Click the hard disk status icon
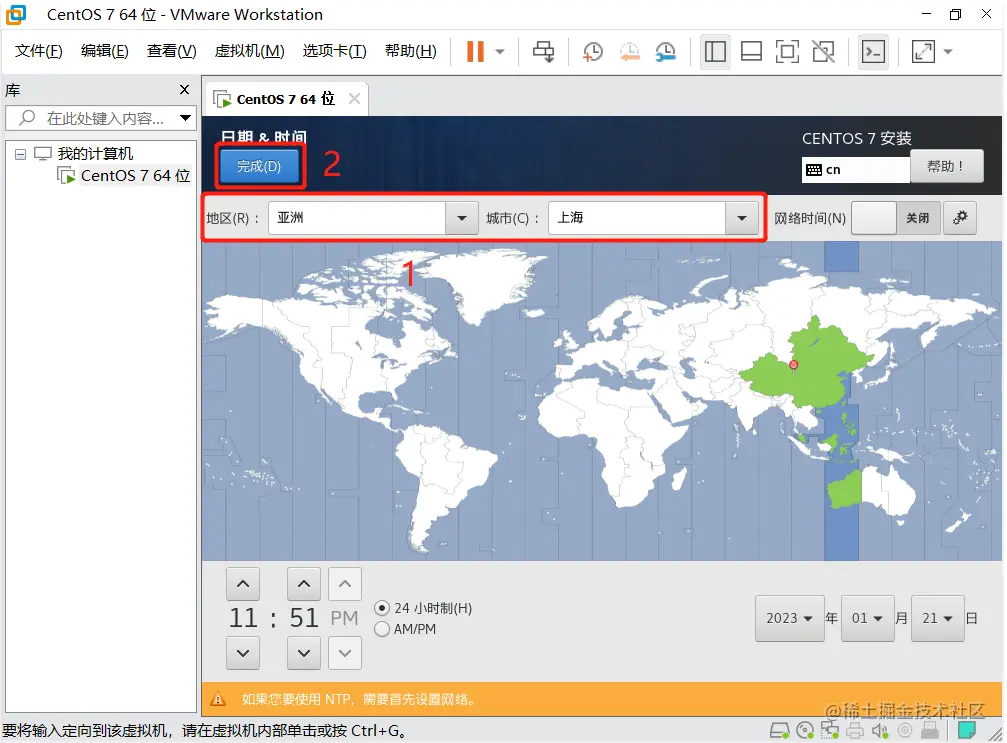The height and width of the screenshot is (743, 1007). click(780, 731)
